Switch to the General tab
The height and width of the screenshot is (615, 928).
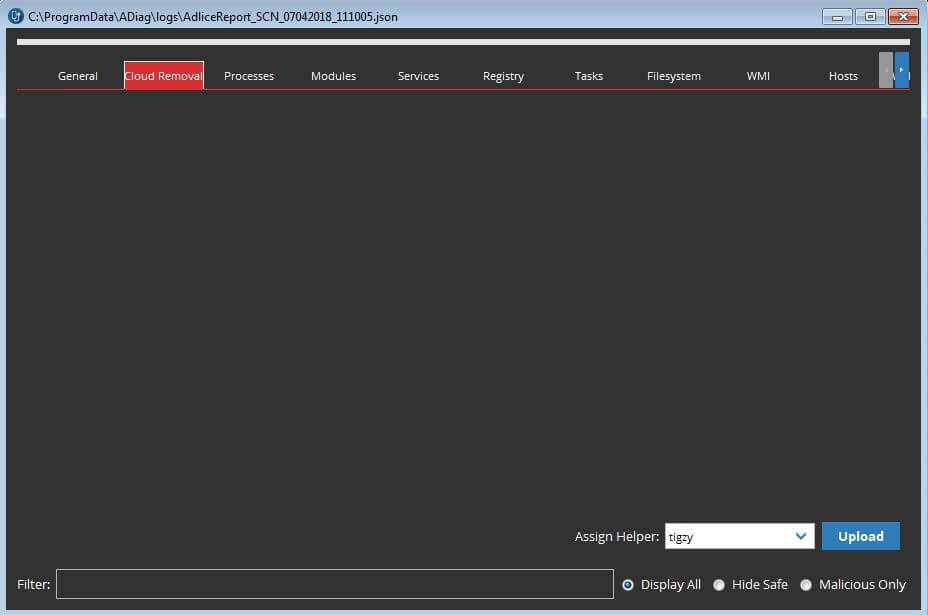point(78,76)
